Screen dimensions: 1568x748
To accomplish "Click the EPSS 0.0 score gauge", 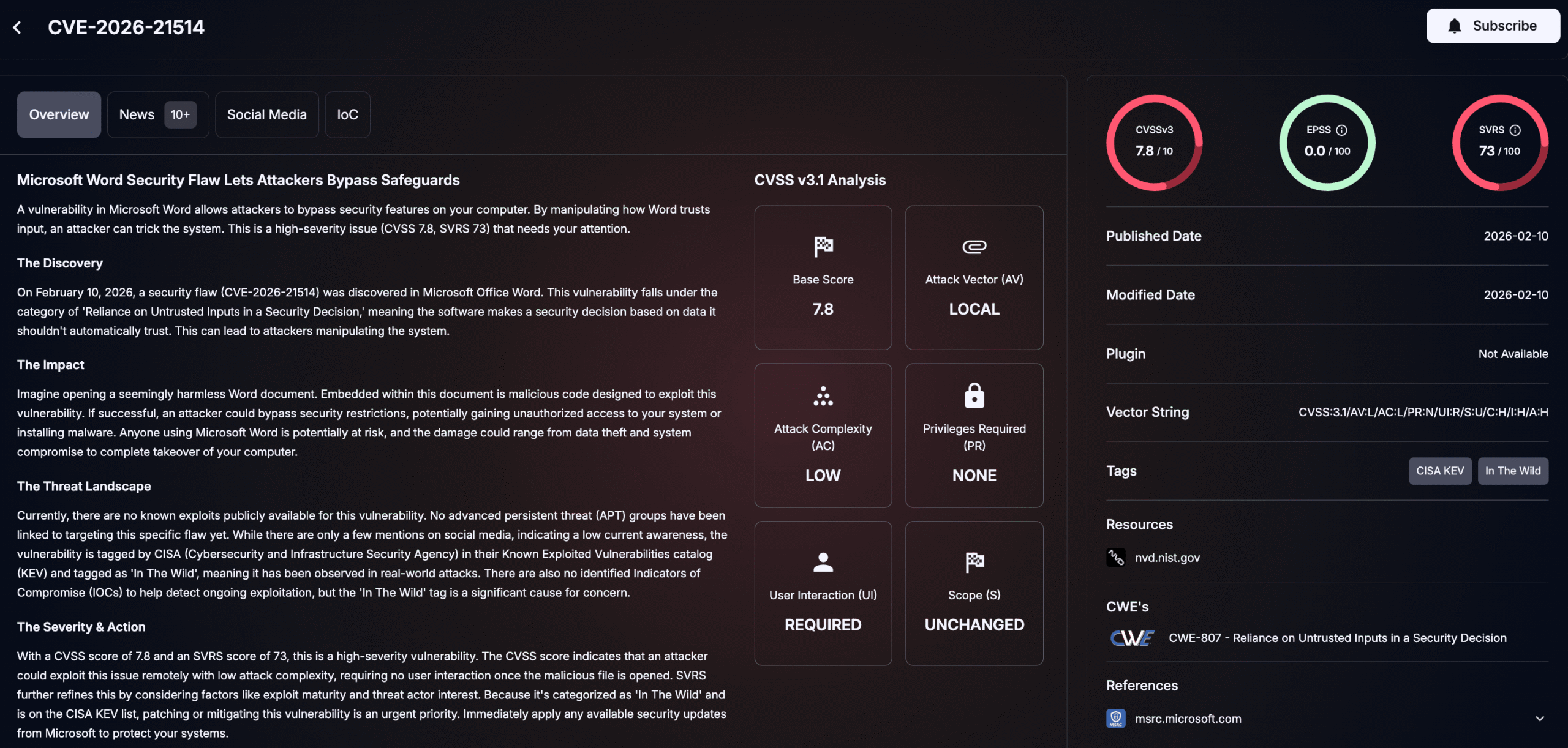I will (1327, 143).
